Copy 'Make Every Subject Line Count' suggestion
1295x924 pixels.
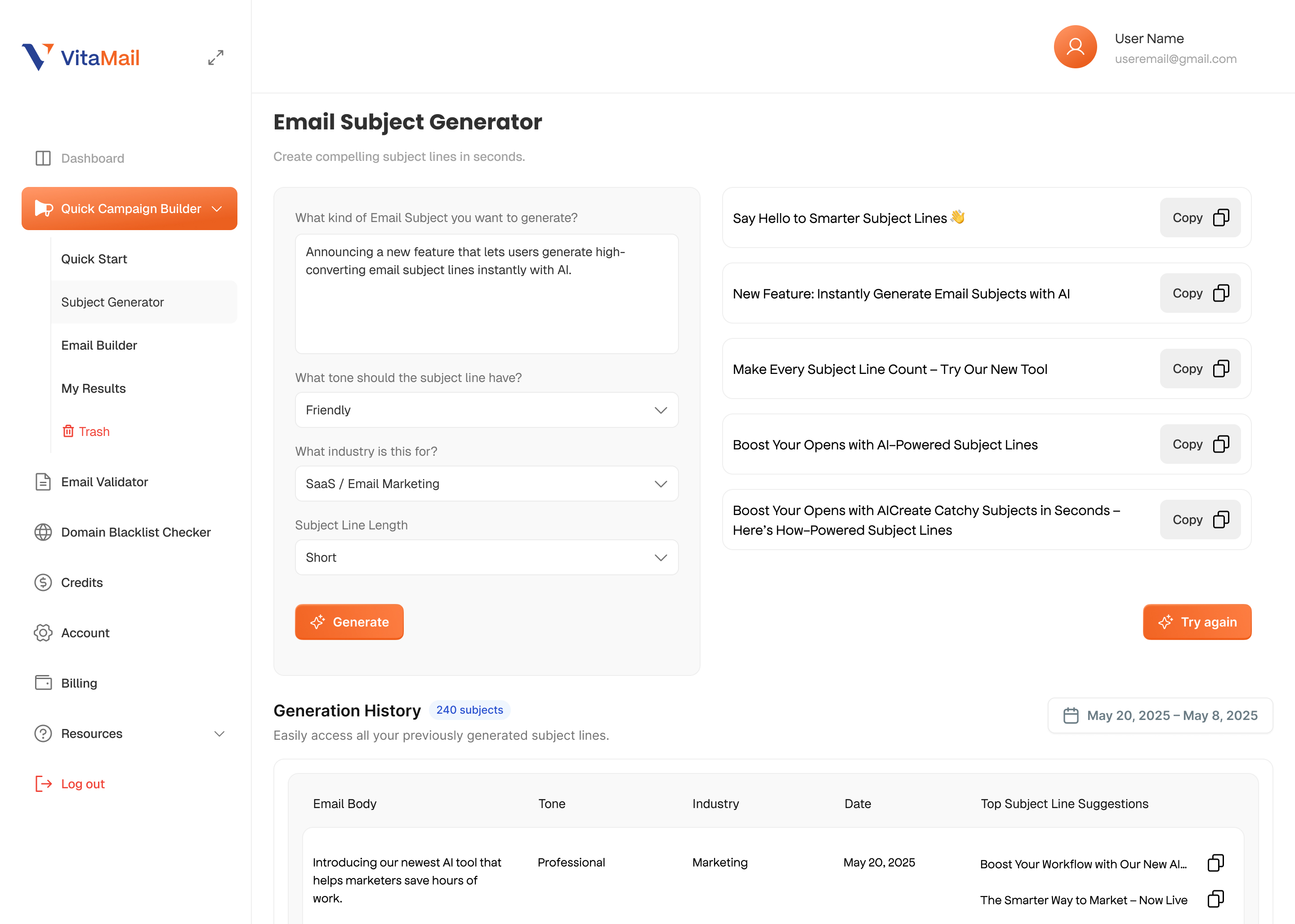[x=1200, y=369]
